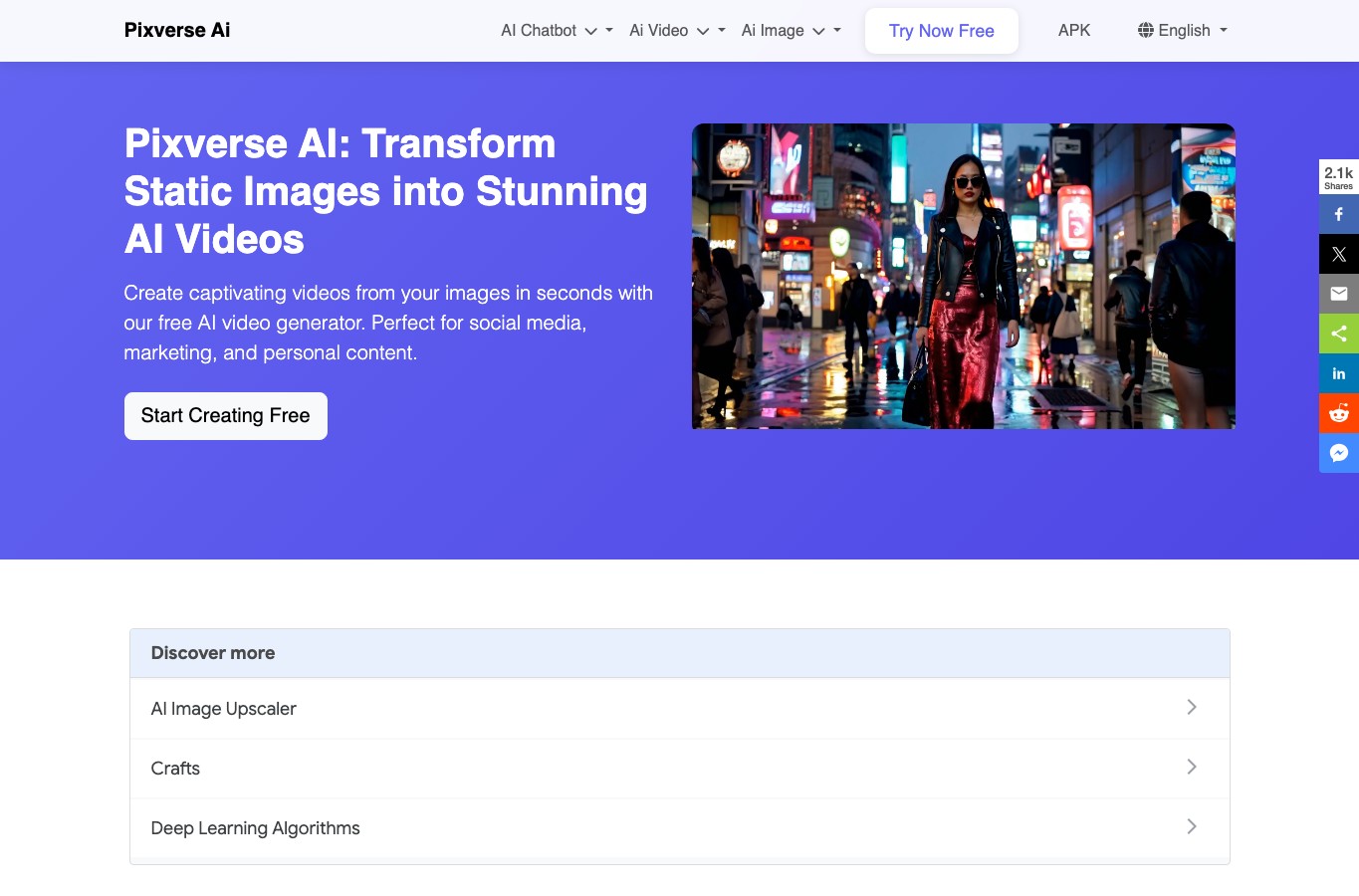Image resolution: width=1359 pixels, height=896 pixels.
Task: Open the AI Image Upscaler link
Action: [x=680, y=709]
